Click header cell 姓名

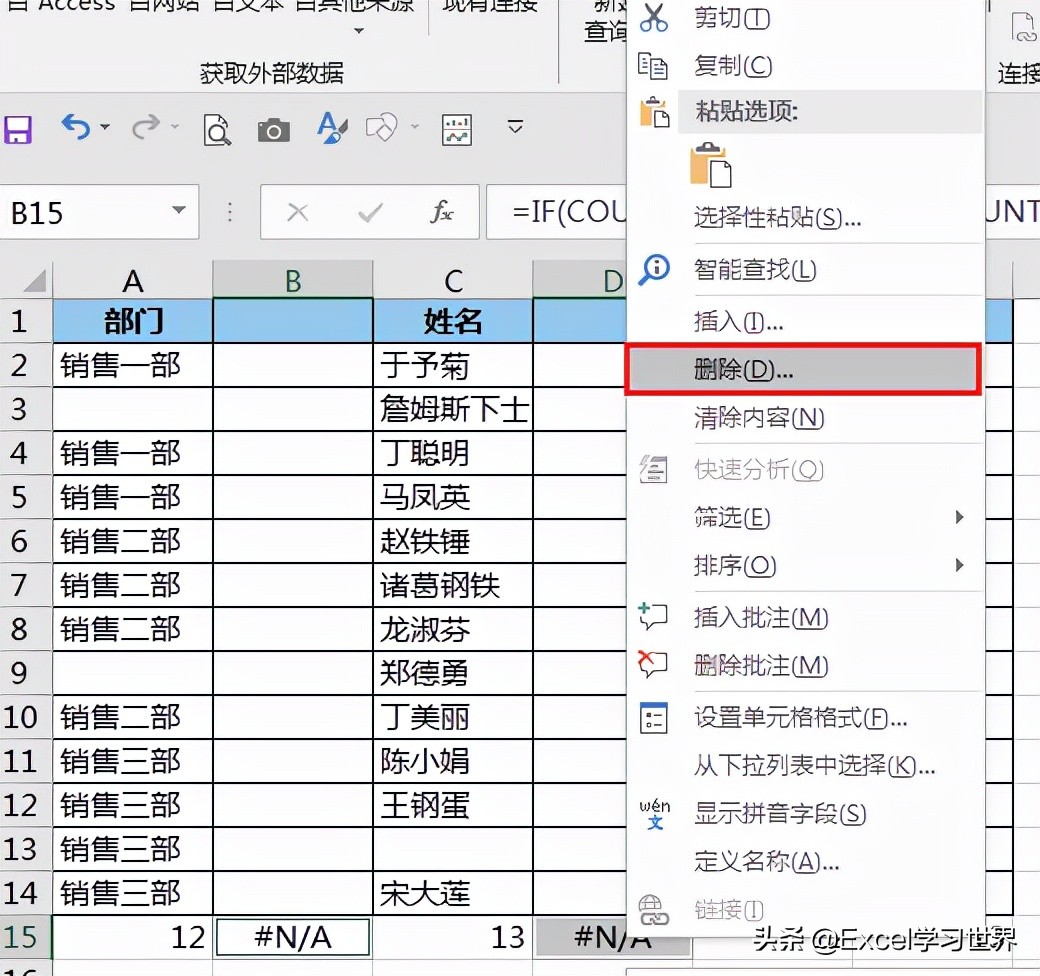click(x=453, y=321)
